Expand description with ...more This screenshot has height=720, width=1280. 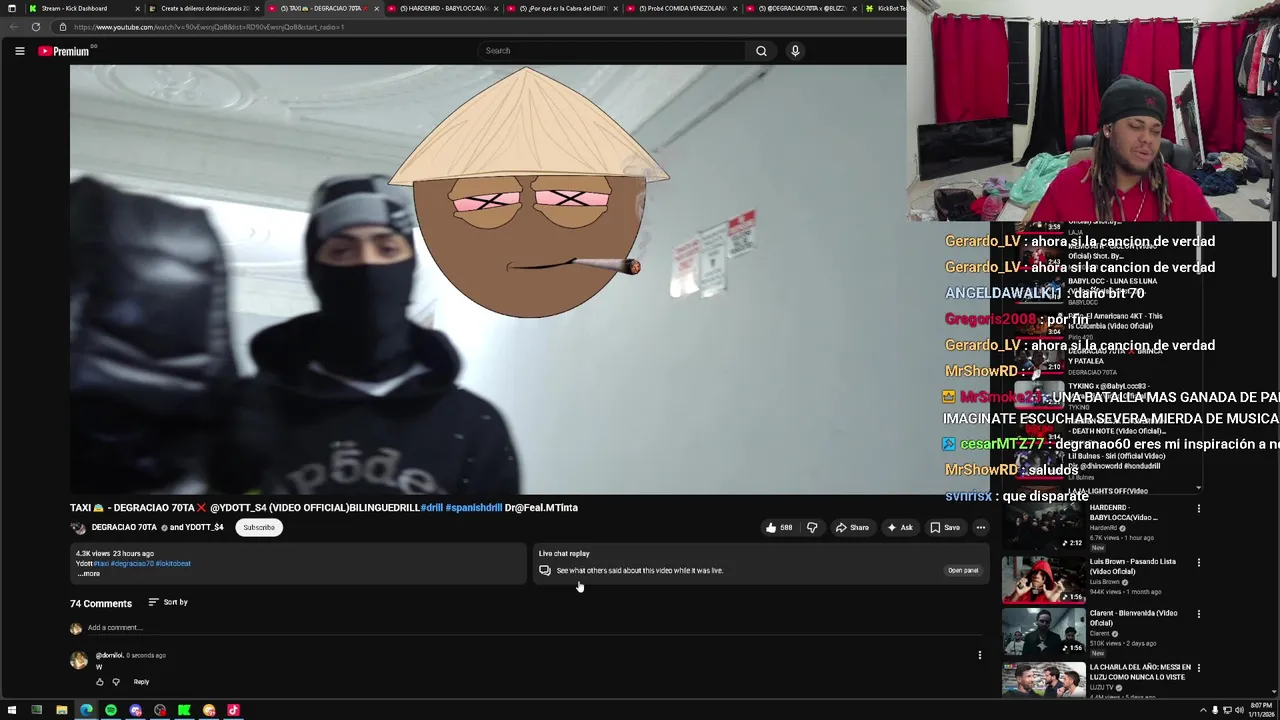[x=89, y=574]
